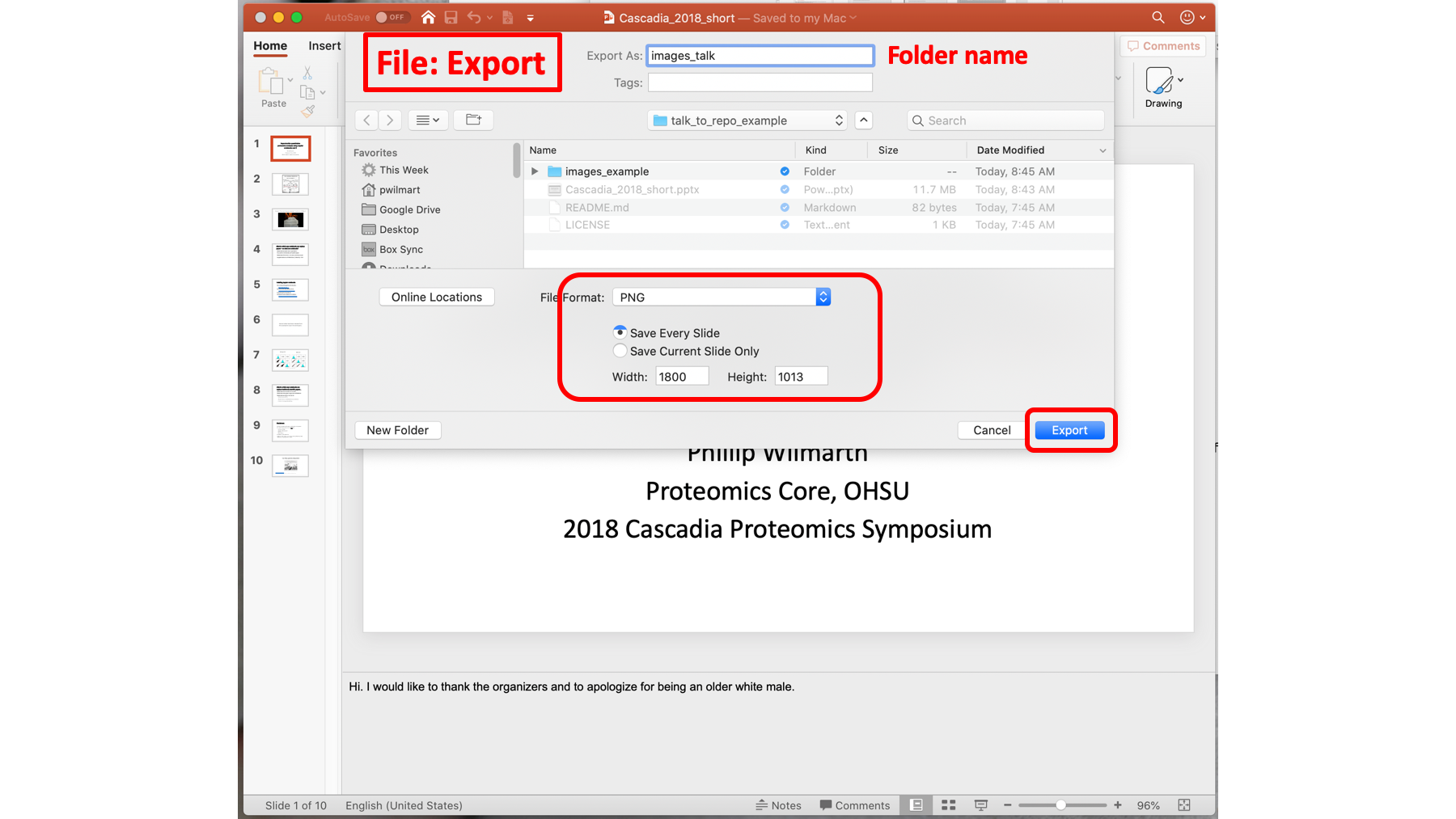Click the Comments button in ribbon
Viewport: 1456px width, 819px height.
pyautogui.click(x=1163, y=46)
